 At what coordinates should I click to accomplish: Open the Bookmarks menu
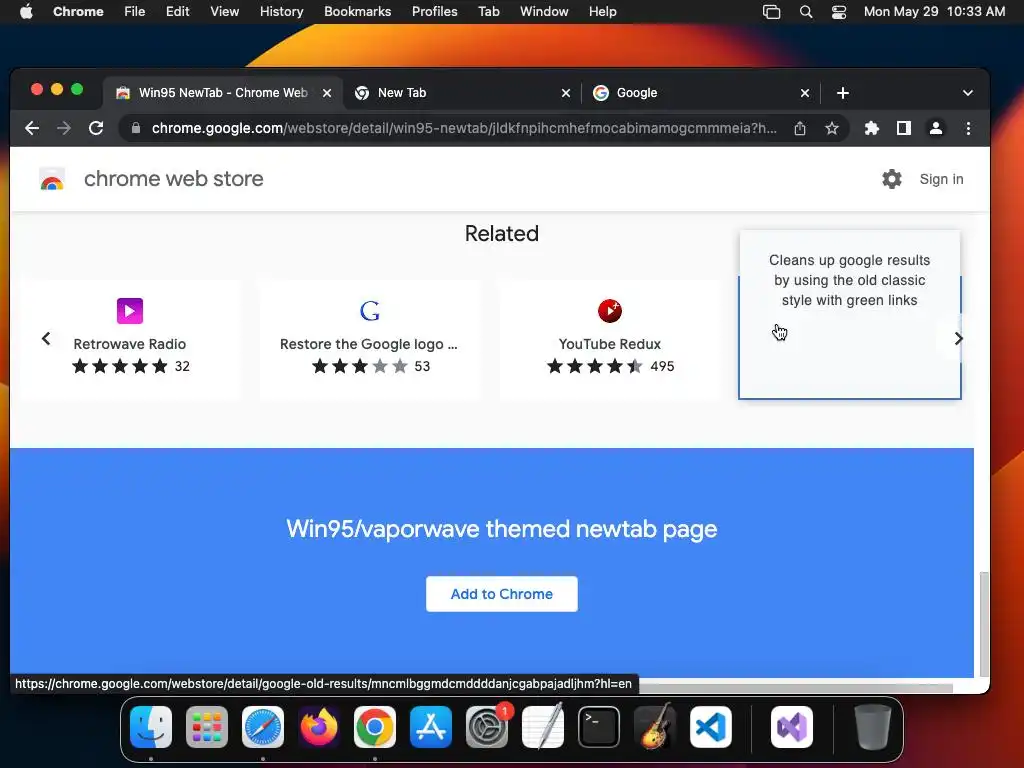tap(358, 12)
